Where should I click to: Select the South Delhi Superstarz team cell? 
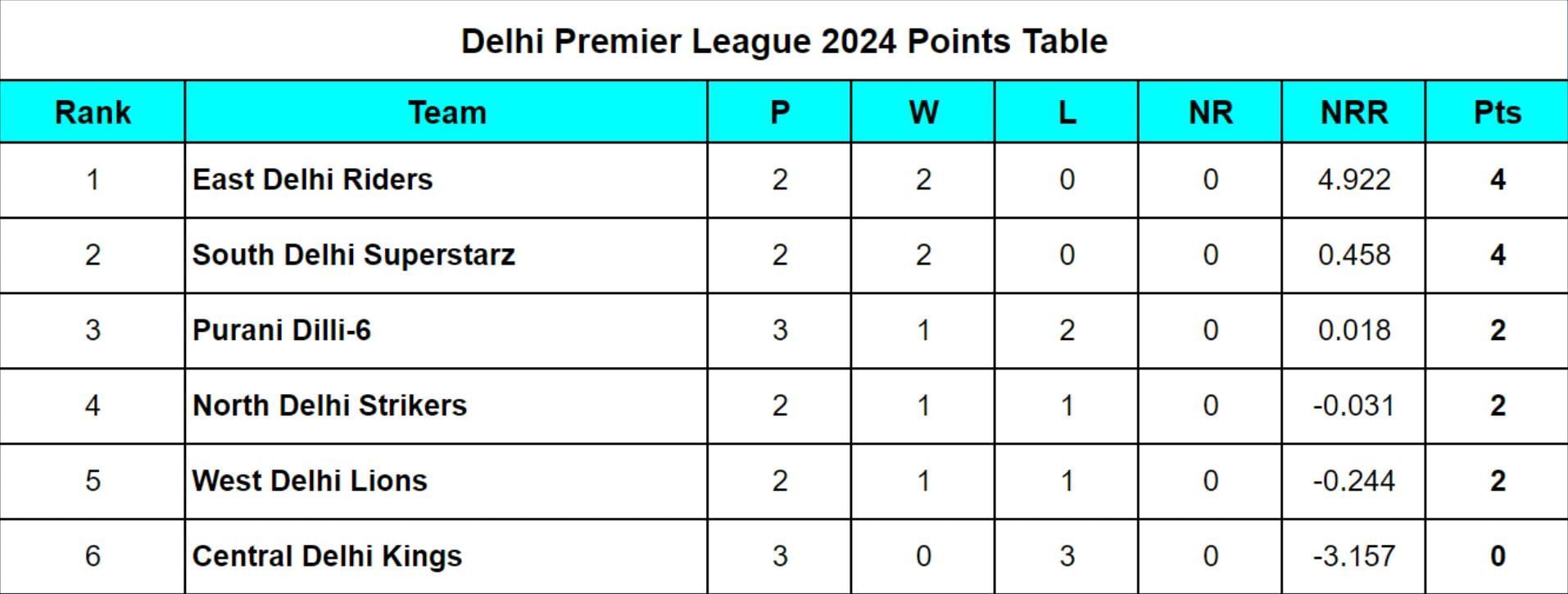[353, 255]
